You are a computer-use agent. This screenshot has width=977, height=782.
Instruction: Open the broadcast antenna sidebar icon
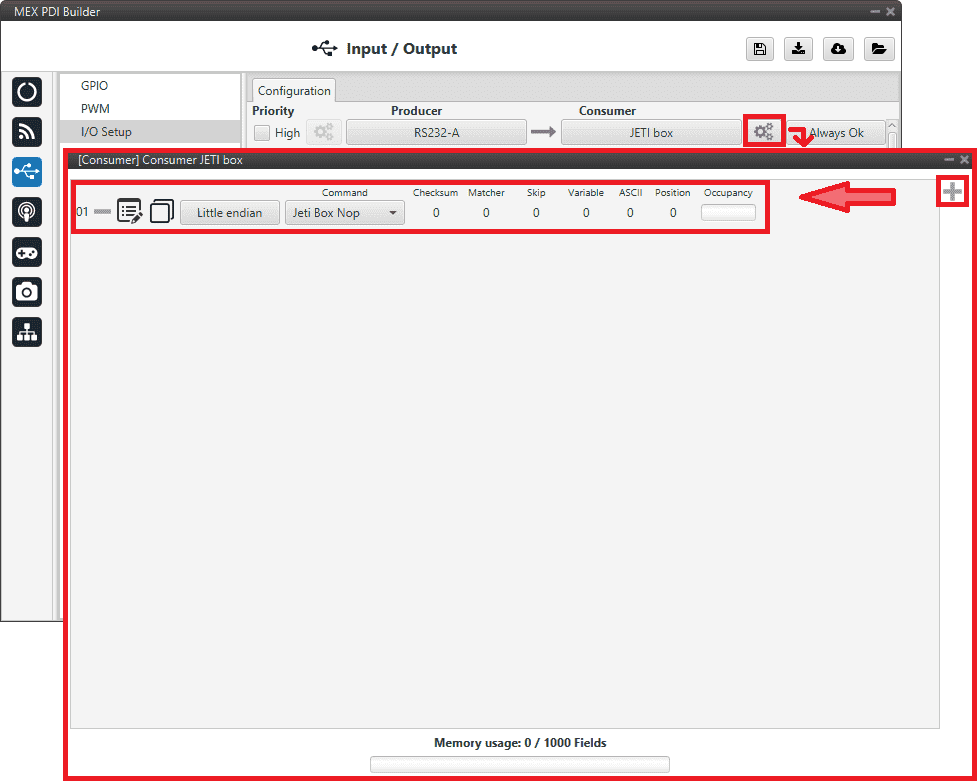tap(27, 212)
